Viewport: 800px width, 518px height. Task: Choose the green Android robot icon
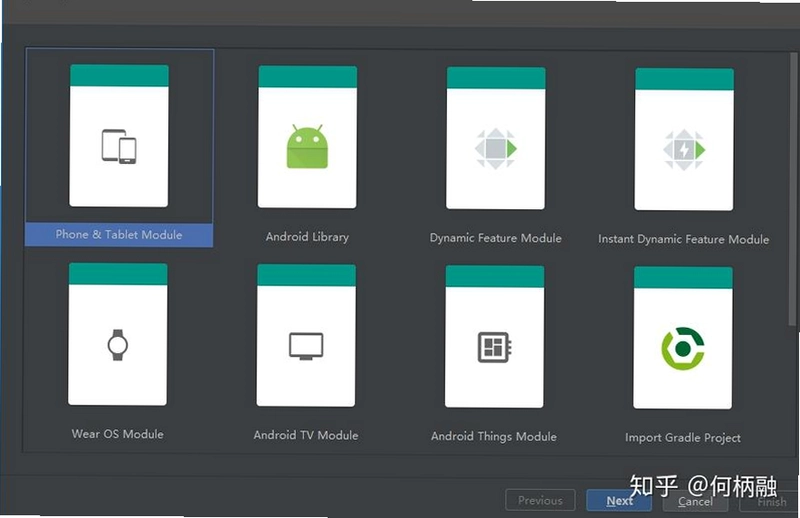point(307,146)
